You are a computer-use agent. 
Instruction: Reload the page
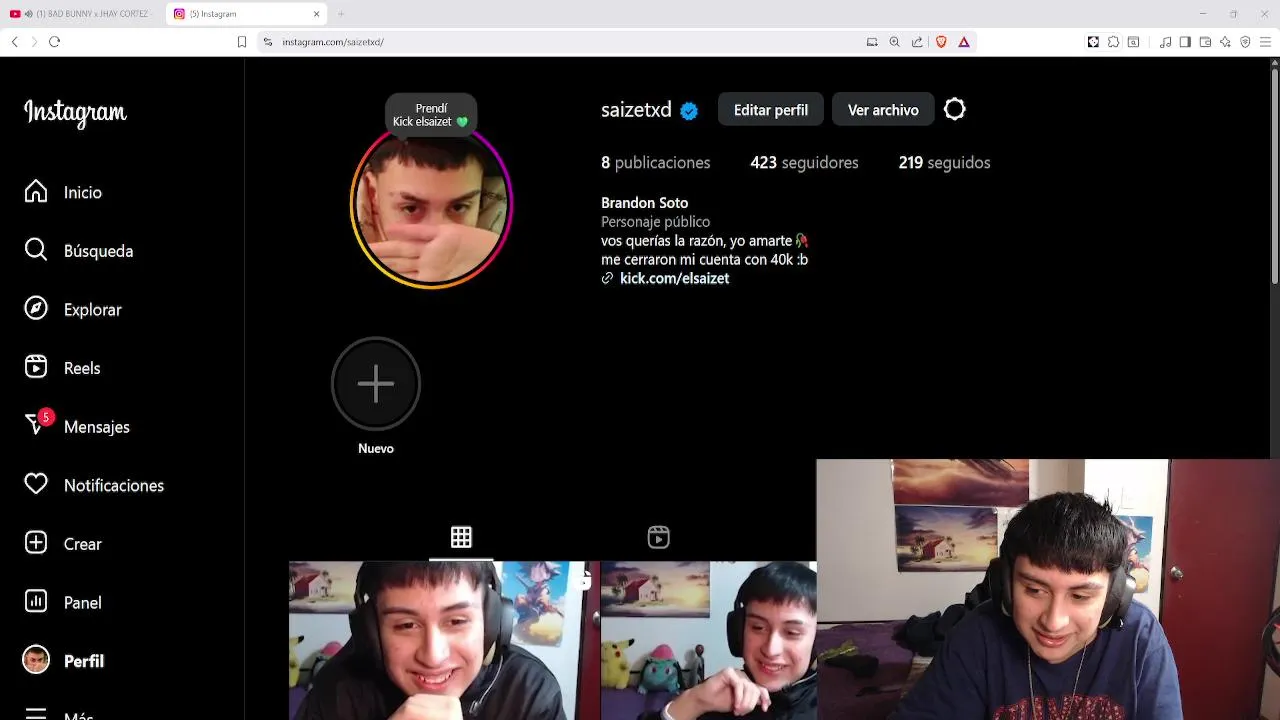[55, 42]
